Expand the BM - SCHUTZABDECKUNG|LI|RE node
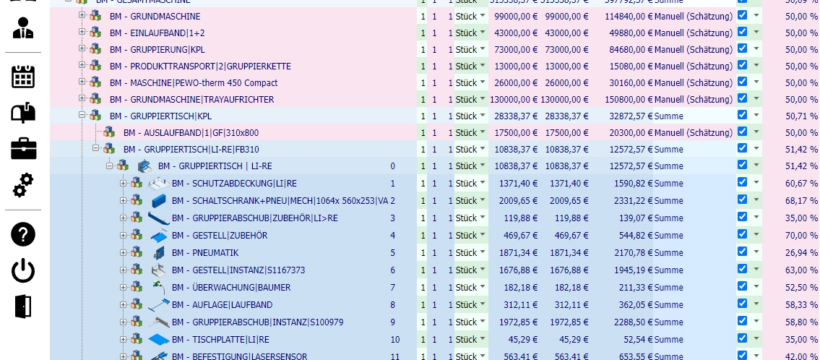Screen dimensions: 820x360 tap(123, 183)
